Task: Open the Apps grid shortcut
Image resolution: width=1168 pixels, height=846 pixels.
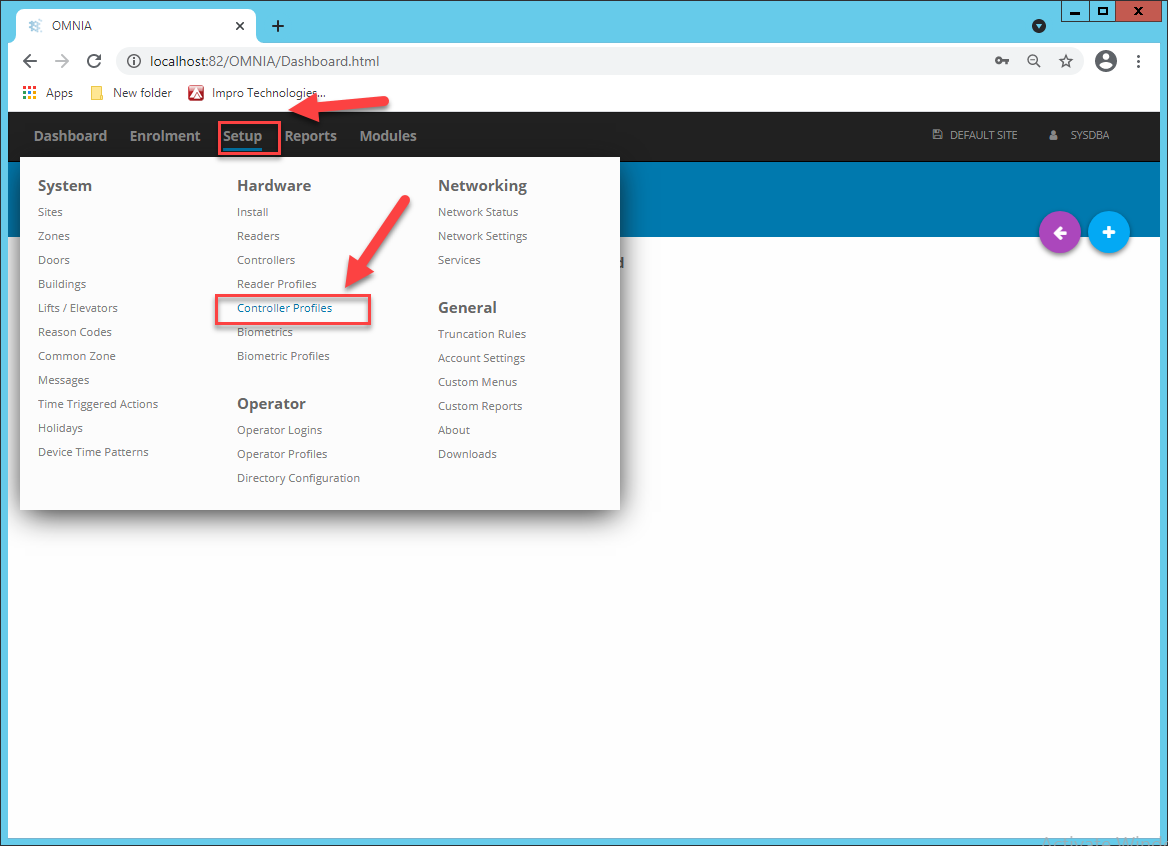Action: pyautogui.click(x=48, y=93)
